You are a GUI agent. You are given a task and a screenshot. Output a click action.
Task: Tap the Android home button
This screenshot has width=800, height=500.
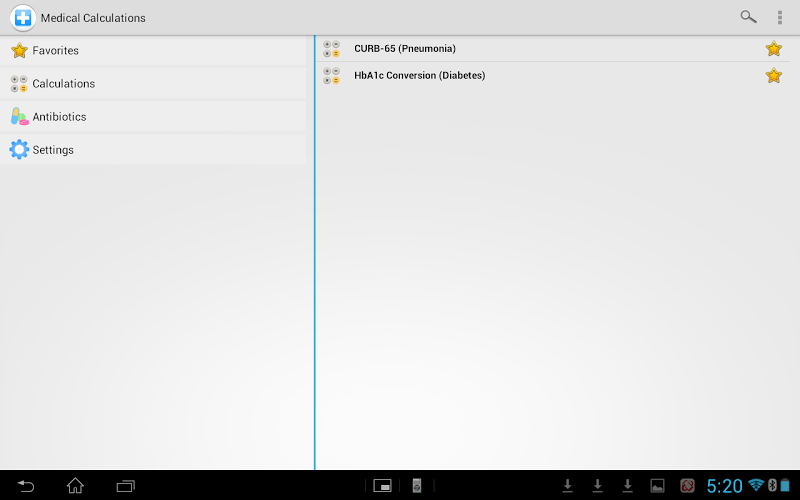(76, 486)
